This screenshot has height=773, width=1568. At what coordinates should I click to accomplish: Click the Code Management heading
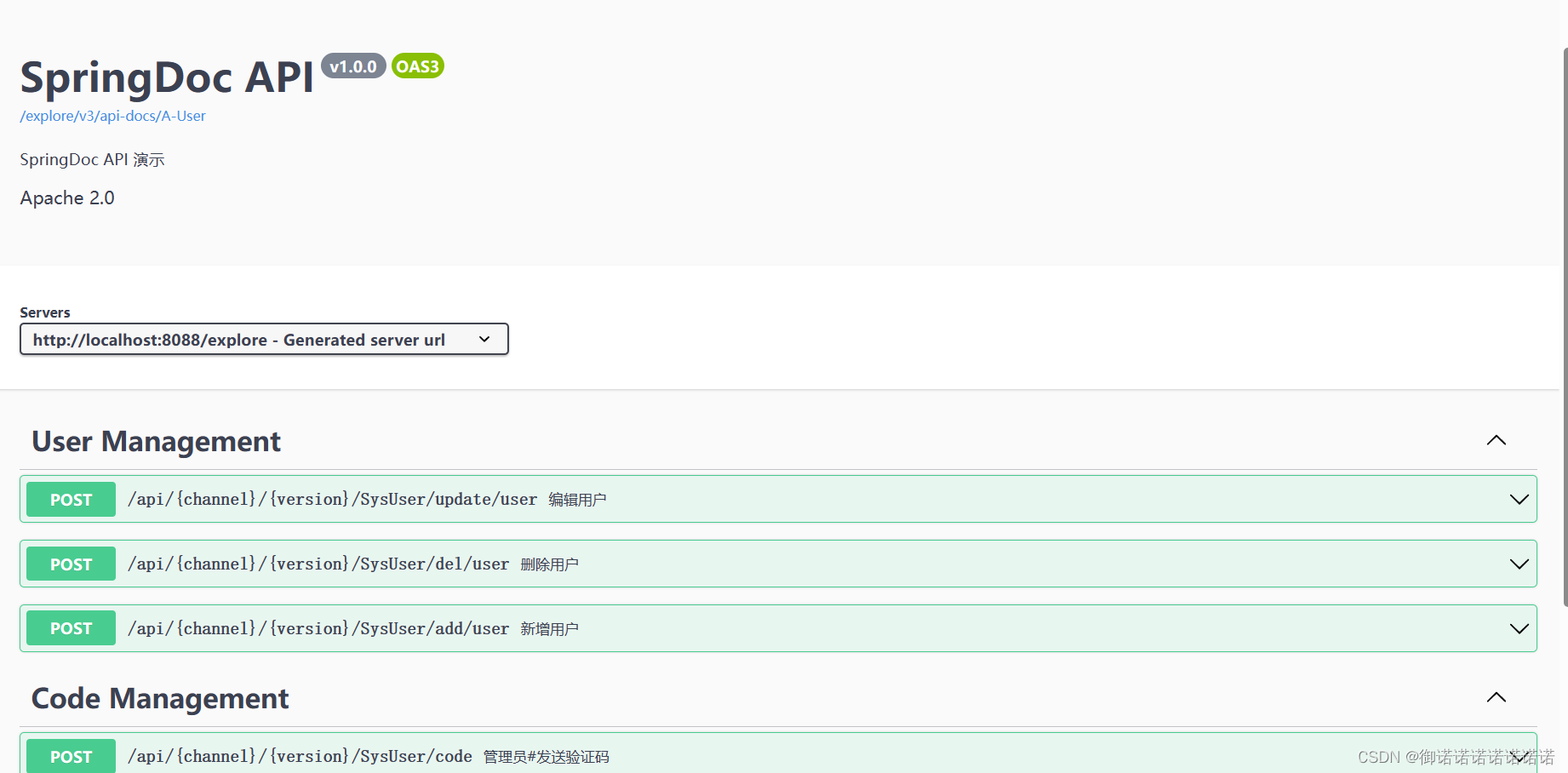(x=160, y=698)
